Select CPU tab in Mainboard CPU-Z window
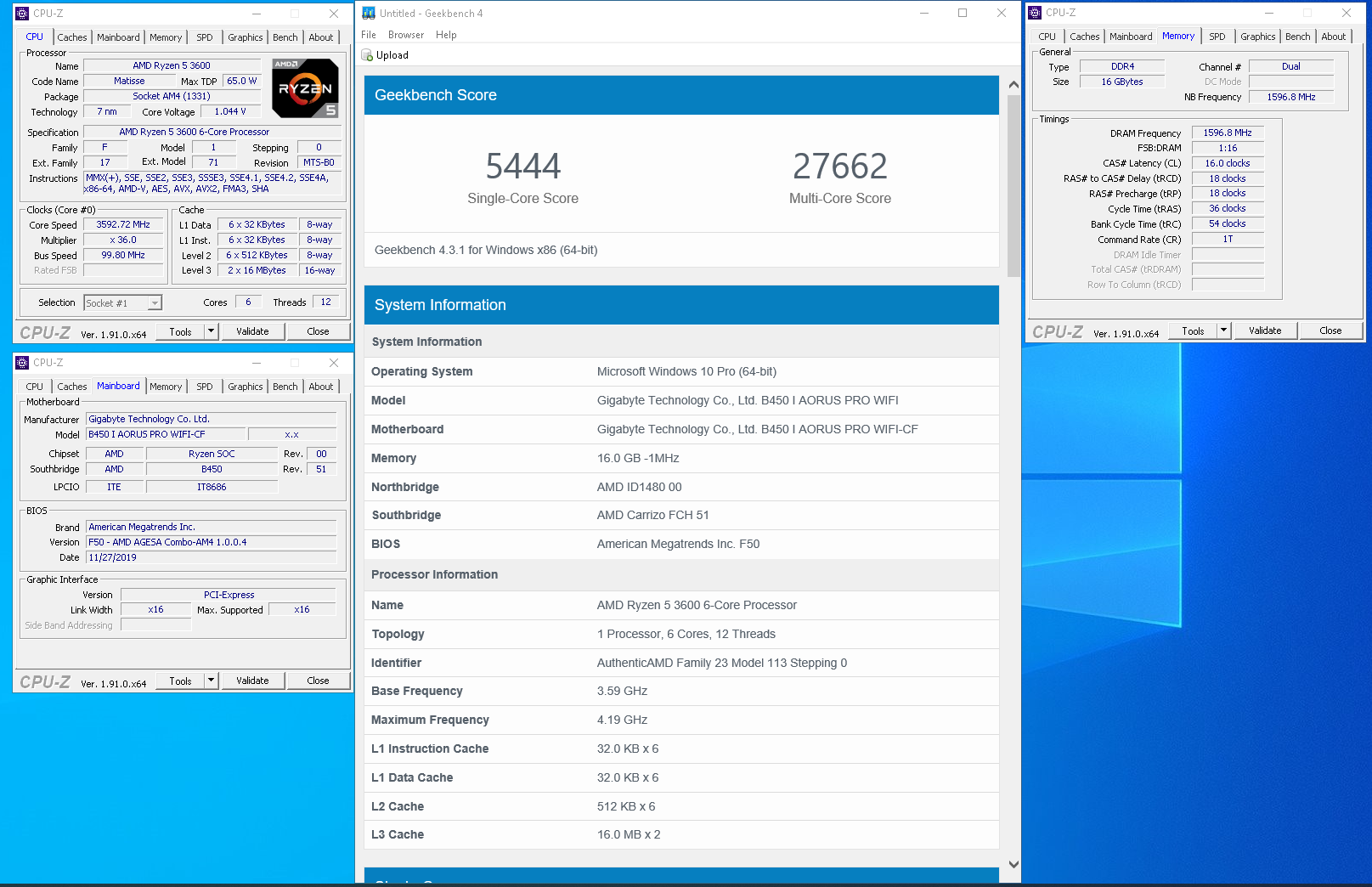The image size is (1372, 887). (x=35, y=387)
